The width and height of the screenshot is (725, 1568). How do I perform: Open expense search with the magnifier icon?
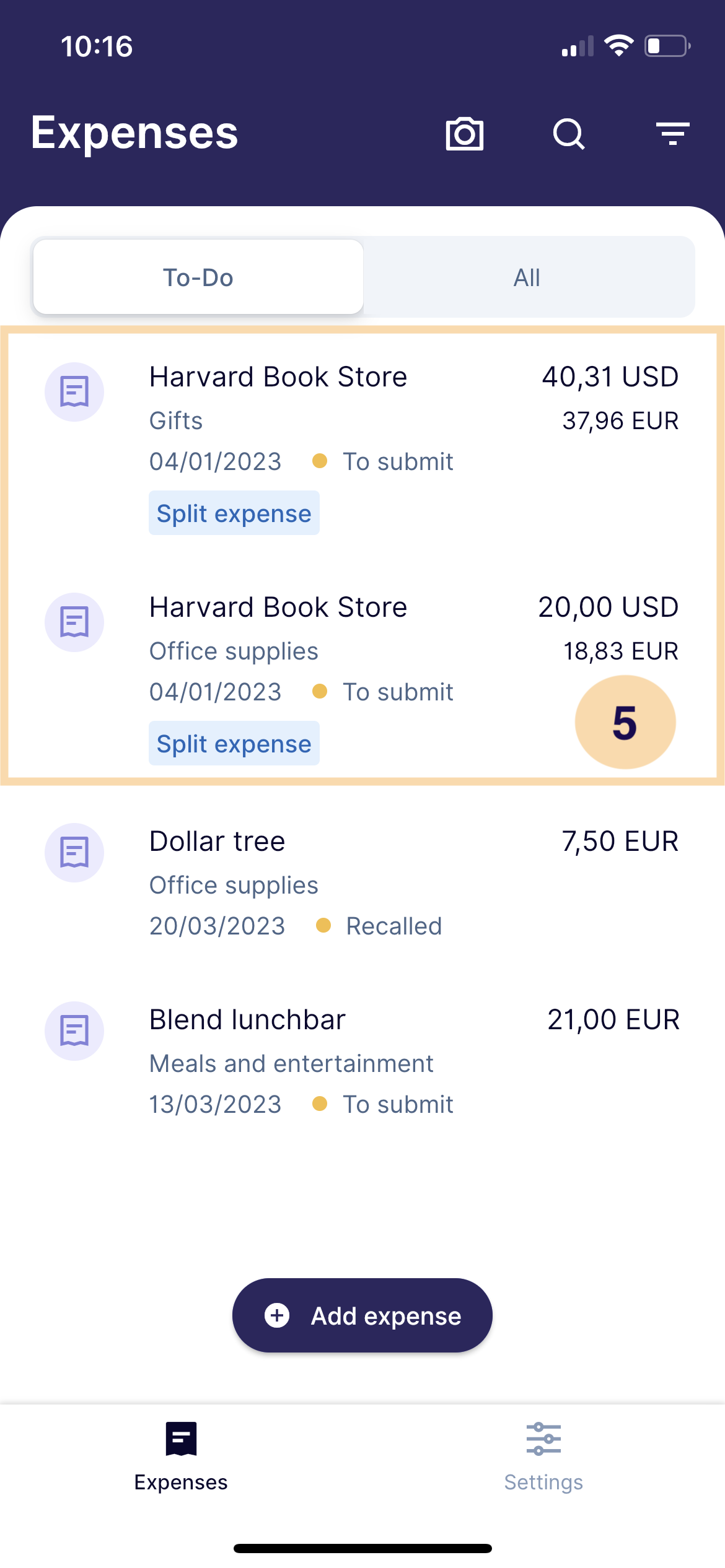click(568, 134)
